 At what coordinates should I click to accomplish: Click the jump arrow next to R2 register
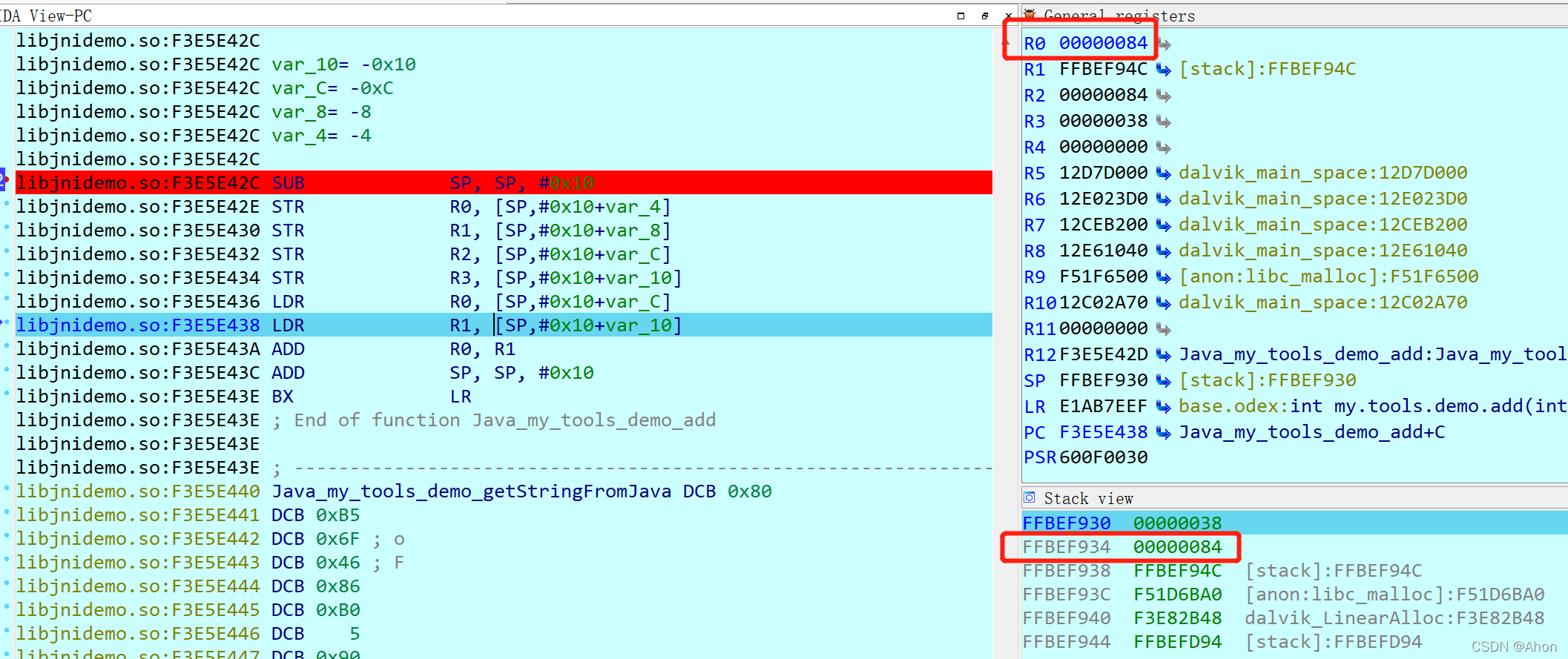coord(1164,96)
